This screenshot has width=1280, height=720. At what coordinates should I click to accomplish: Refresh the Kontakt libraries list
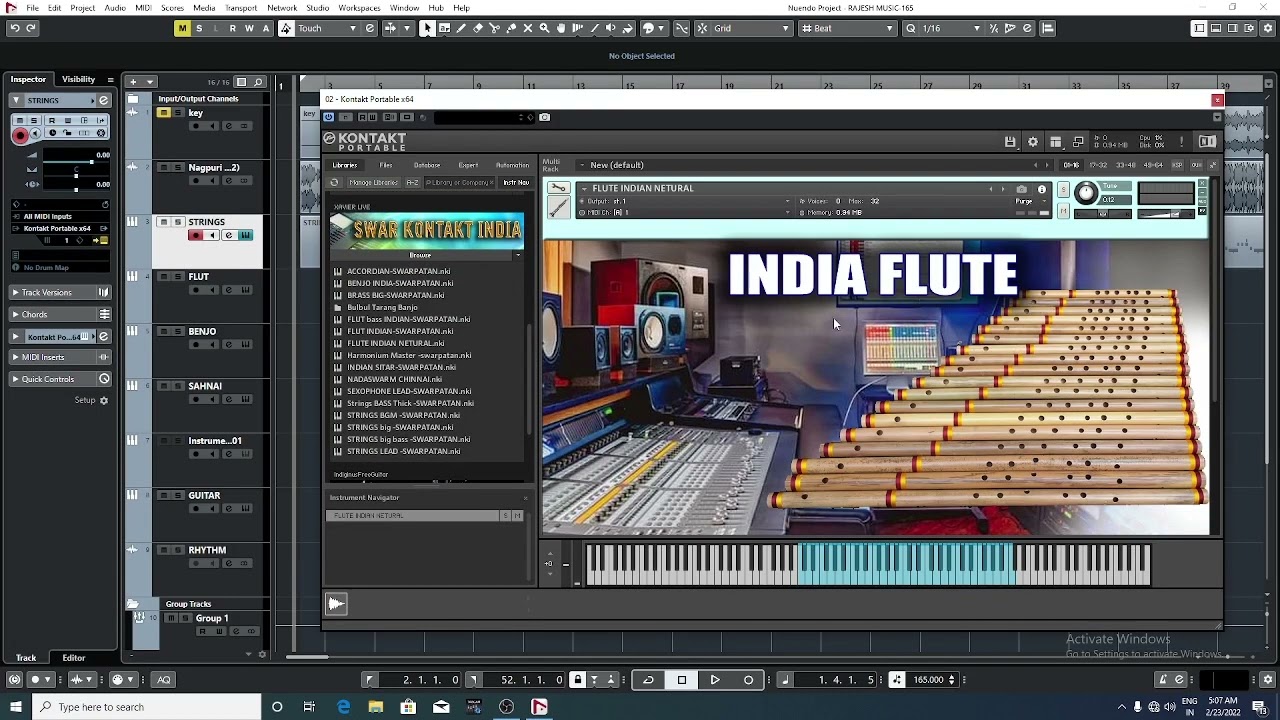tap(335, 183)
